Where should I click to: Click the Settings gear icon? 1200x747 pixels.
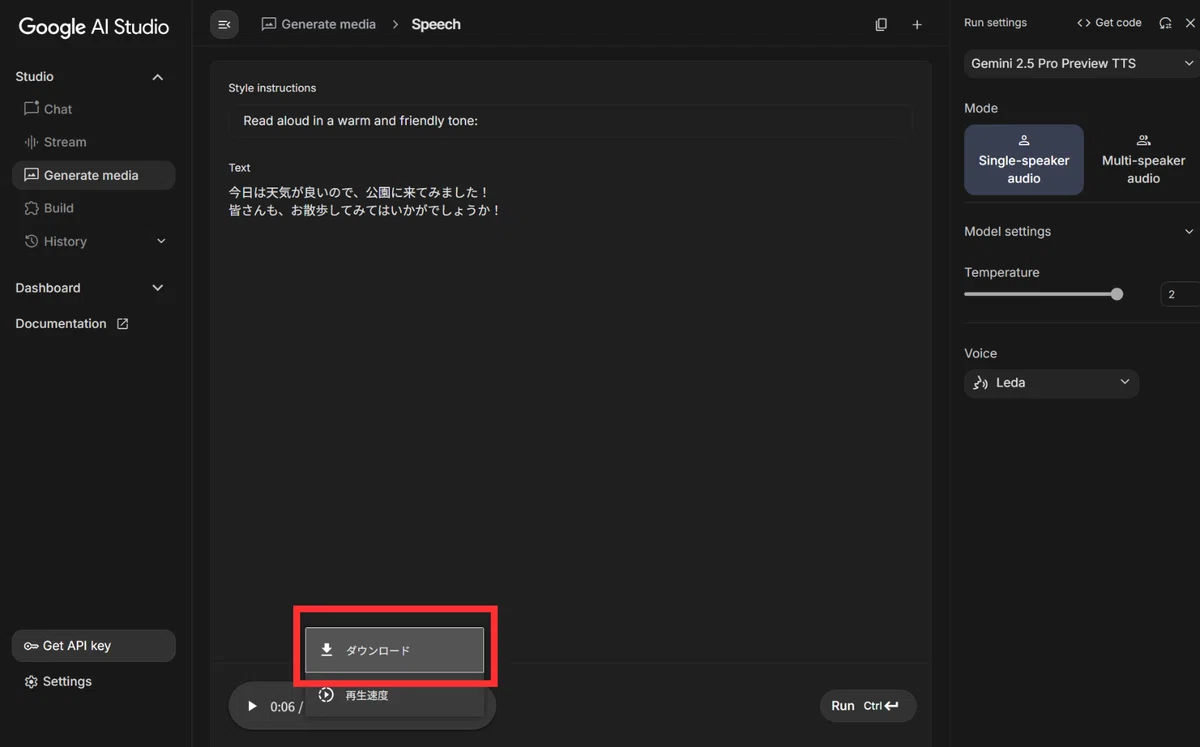tap(31, 682)
